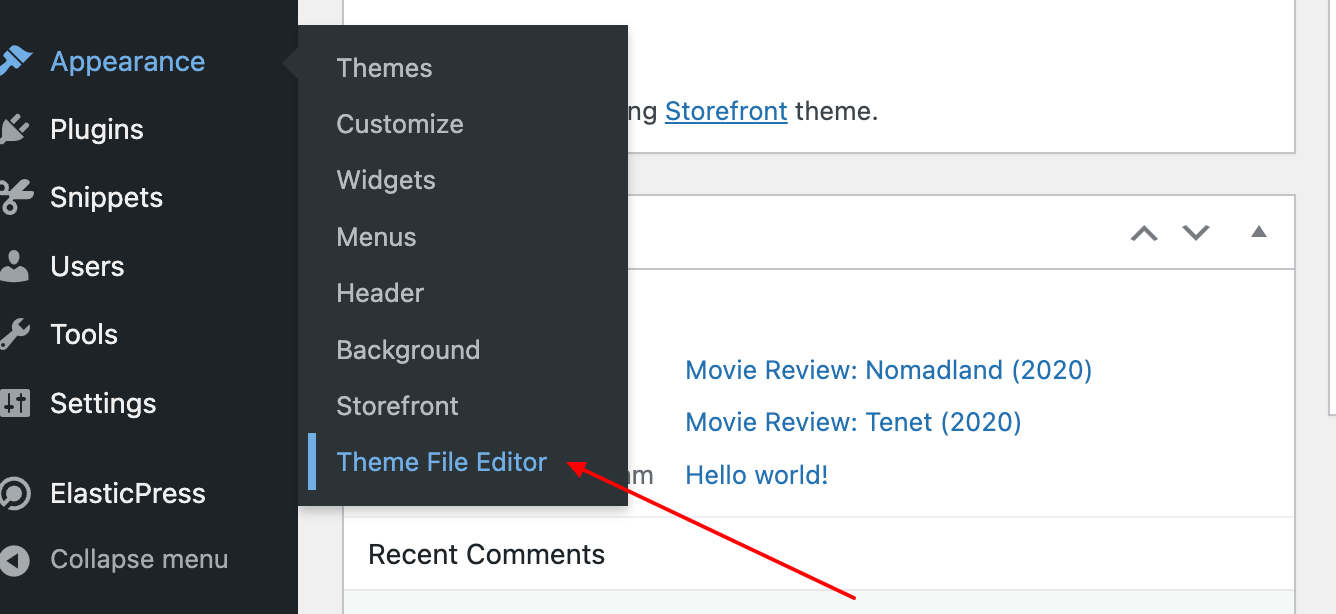Click the Recent Comments section header

(487, 553)
